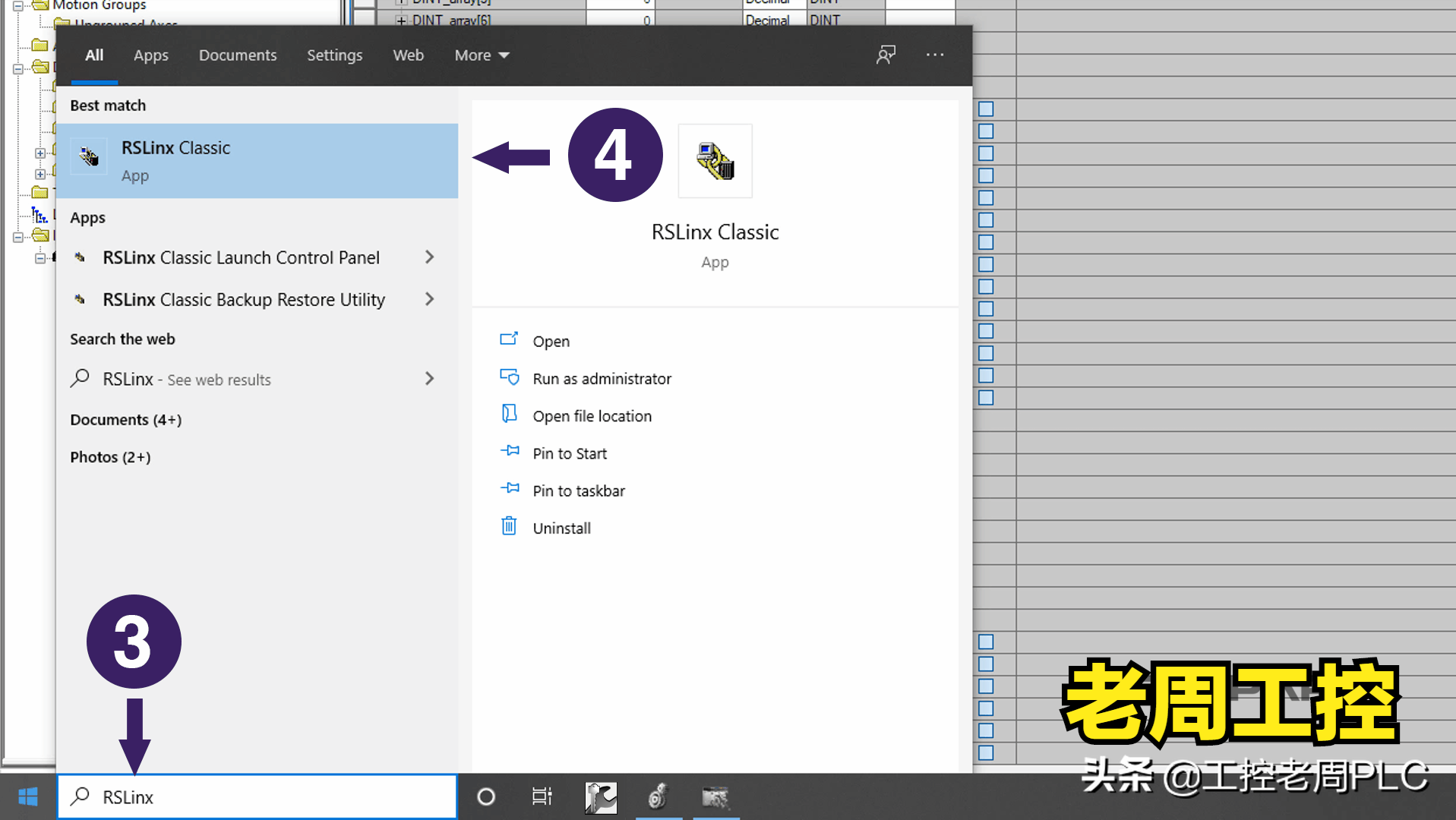Viewport: 1456px width, 820px height.
Task: Click the key-and-wrench taskbar app icon
Action: pos(601,797)
